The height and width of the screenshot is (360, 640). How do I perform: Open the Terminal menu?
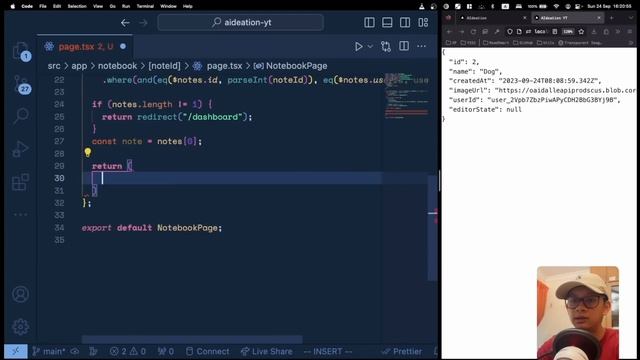[145, 6]
